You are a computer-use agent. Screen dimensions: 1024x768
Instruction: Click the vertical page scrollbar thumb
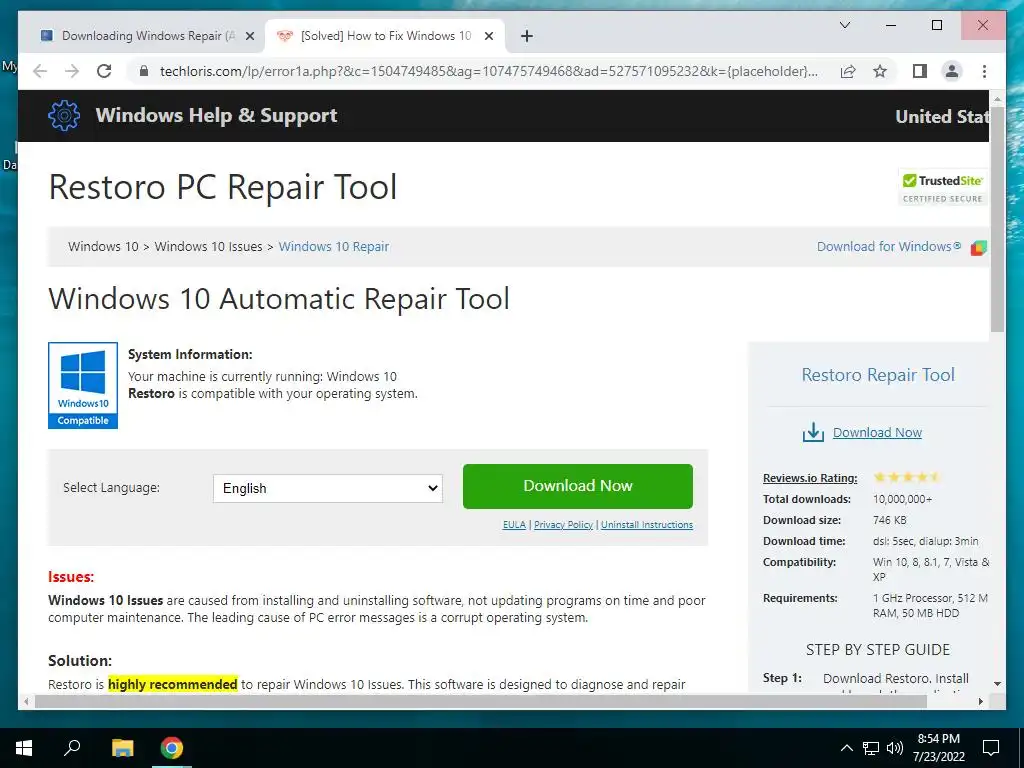(997, 219)
